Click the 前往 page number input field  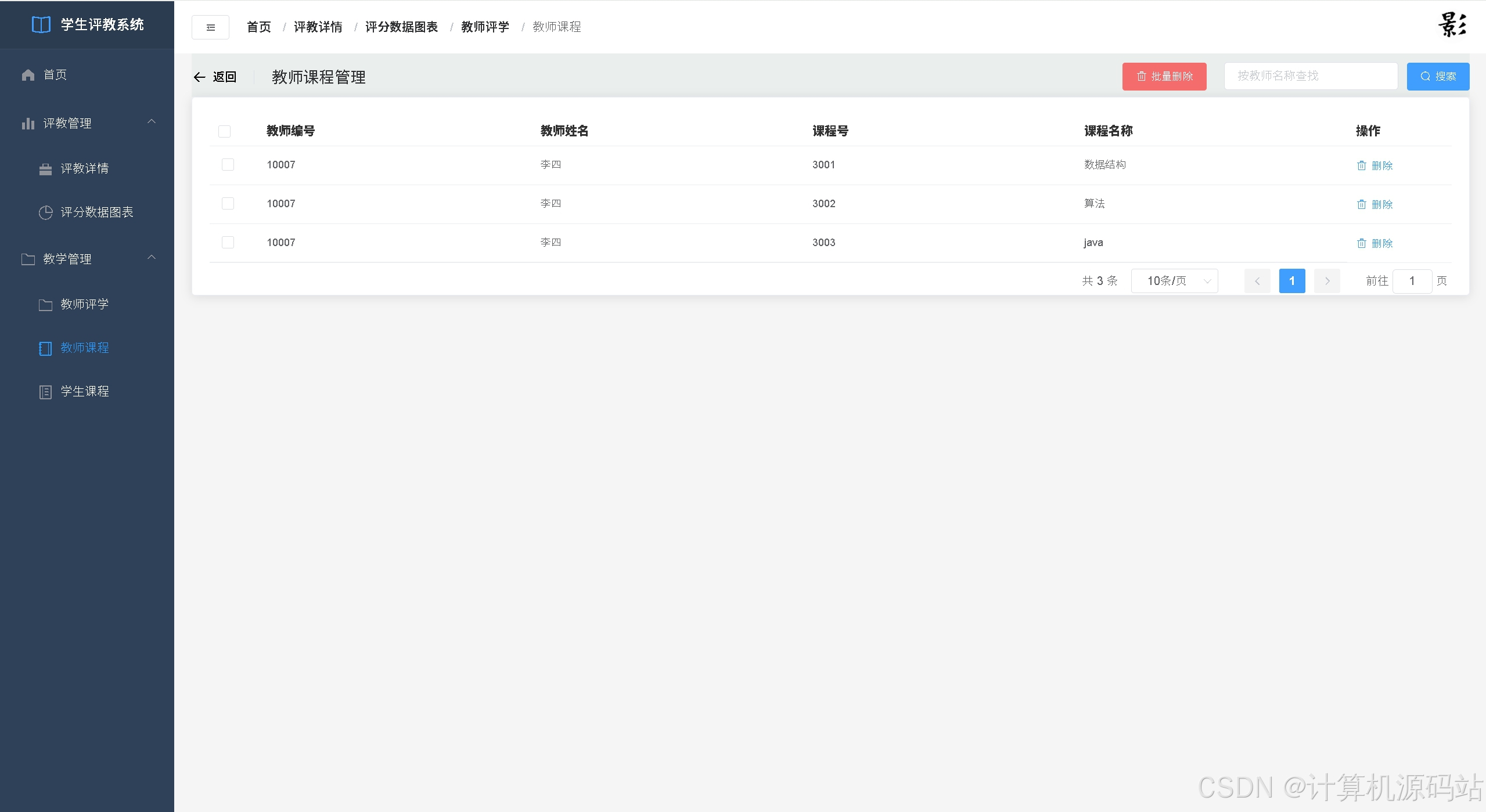[x=1412, y=281]
